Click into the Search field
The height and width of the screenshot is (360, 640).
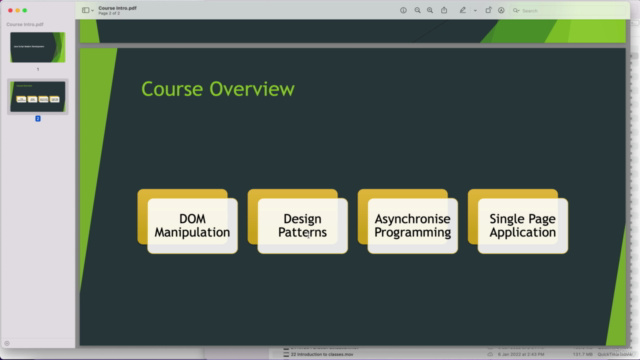pyautogui.click(x=568, y=11)
